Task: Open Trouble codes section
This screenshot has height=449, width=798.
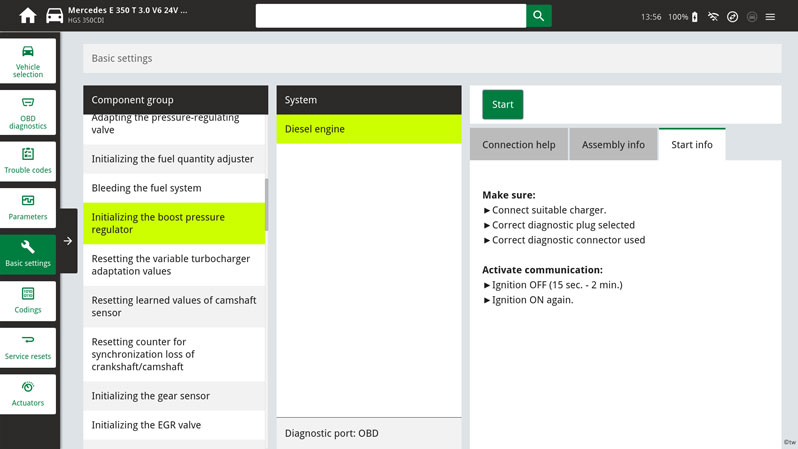Action: point(28,160)
